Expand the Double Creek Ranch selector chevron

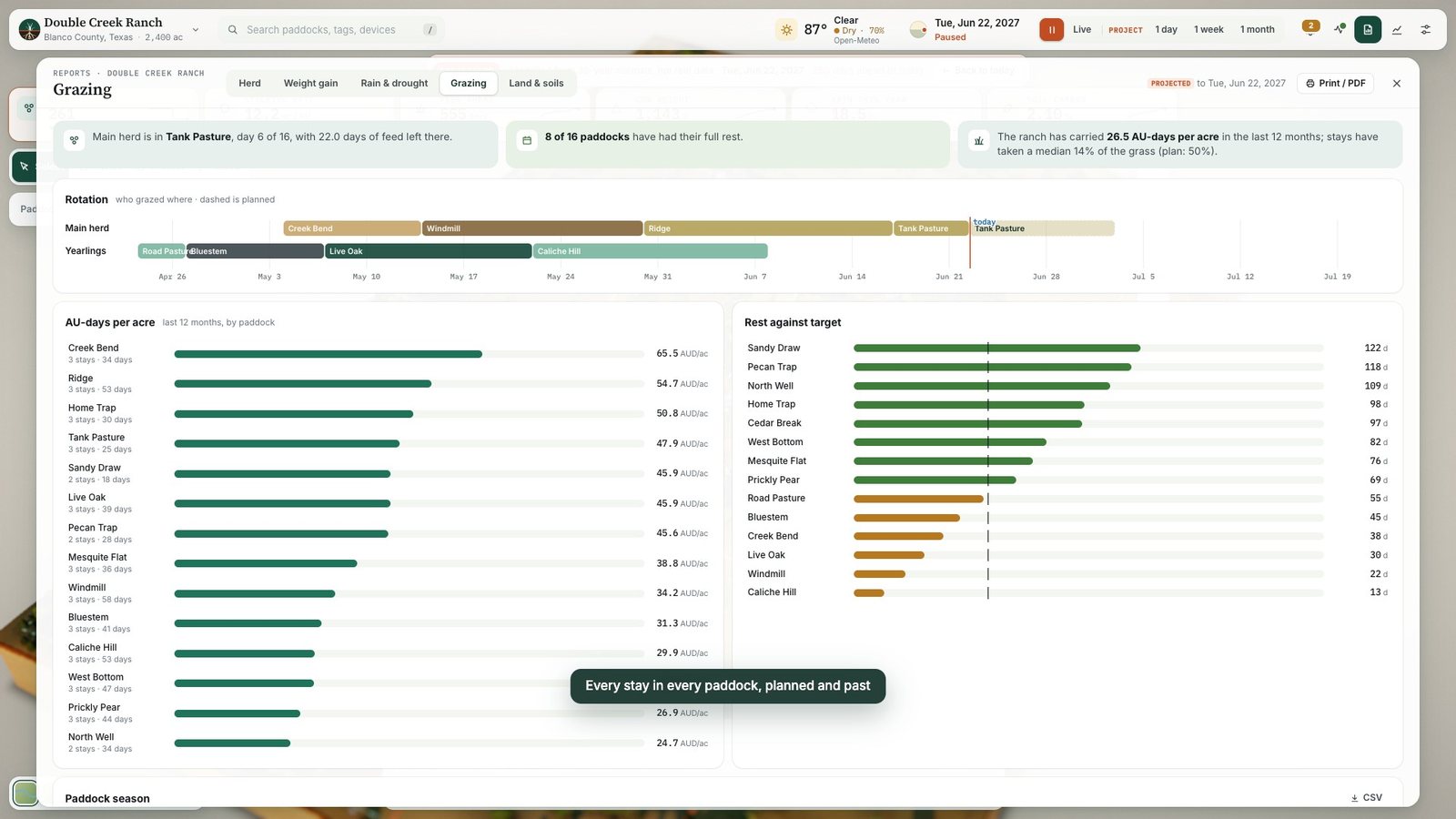196,30
